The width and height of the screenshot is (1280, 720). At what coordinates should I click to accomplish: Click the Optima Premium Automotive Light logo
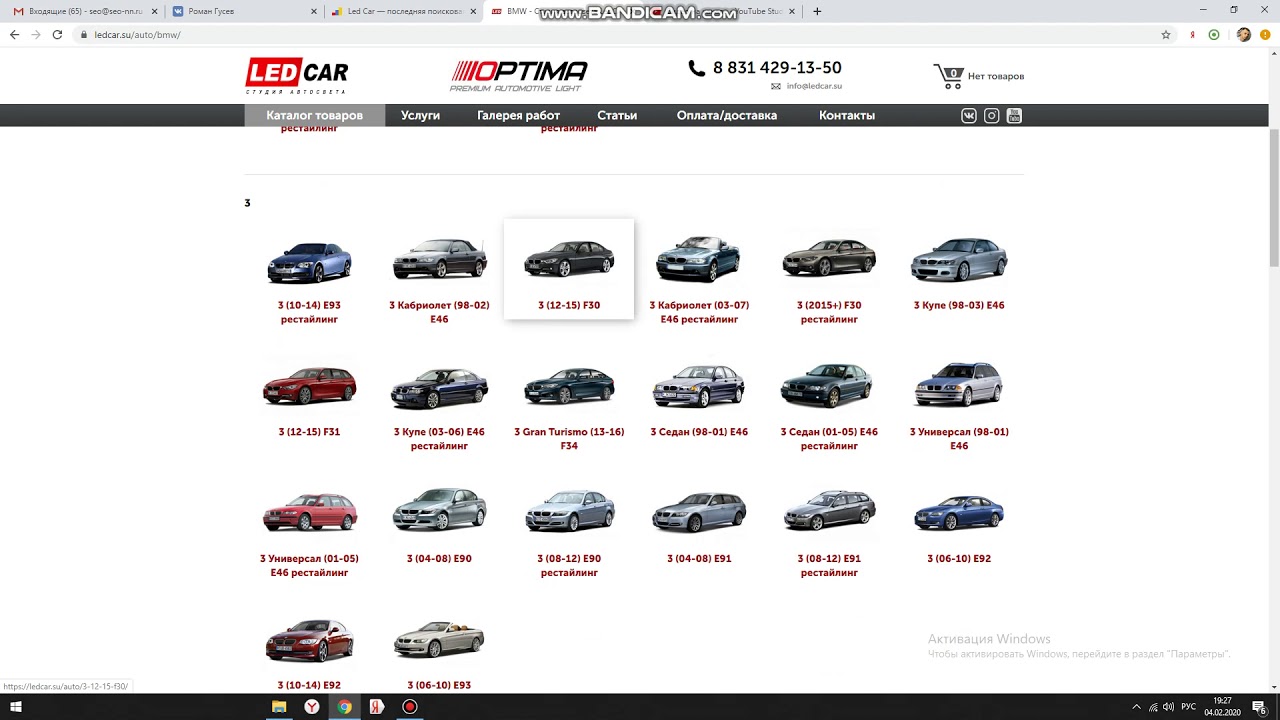(518, 76)
